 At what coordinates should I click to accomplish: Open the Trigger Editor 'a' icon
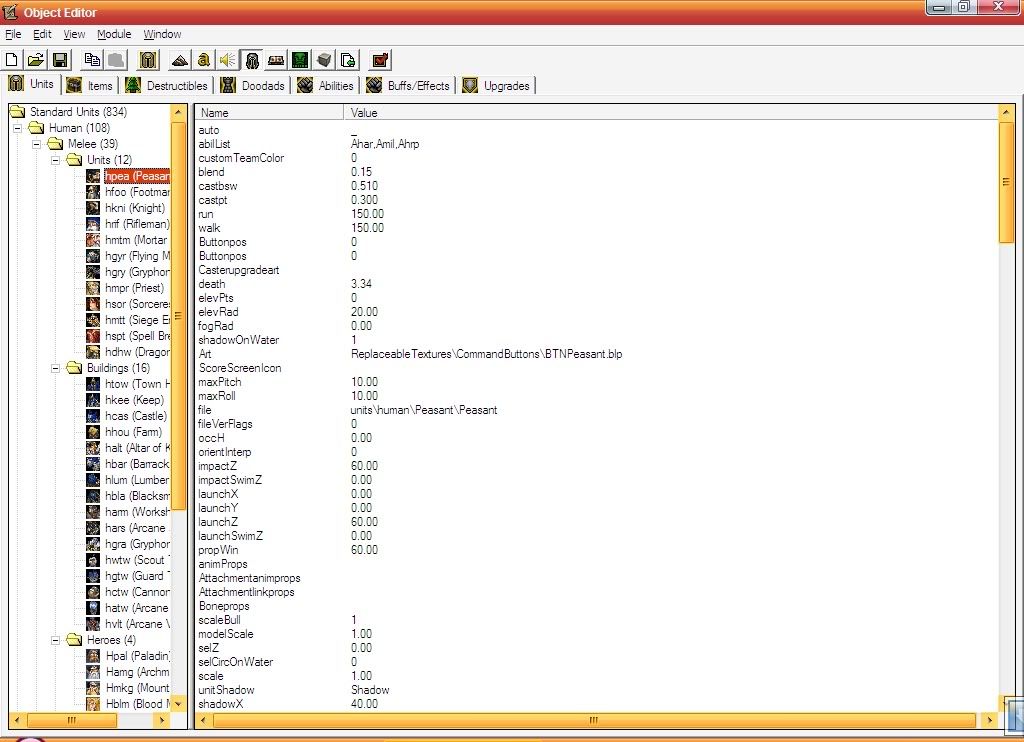[204, 60]
